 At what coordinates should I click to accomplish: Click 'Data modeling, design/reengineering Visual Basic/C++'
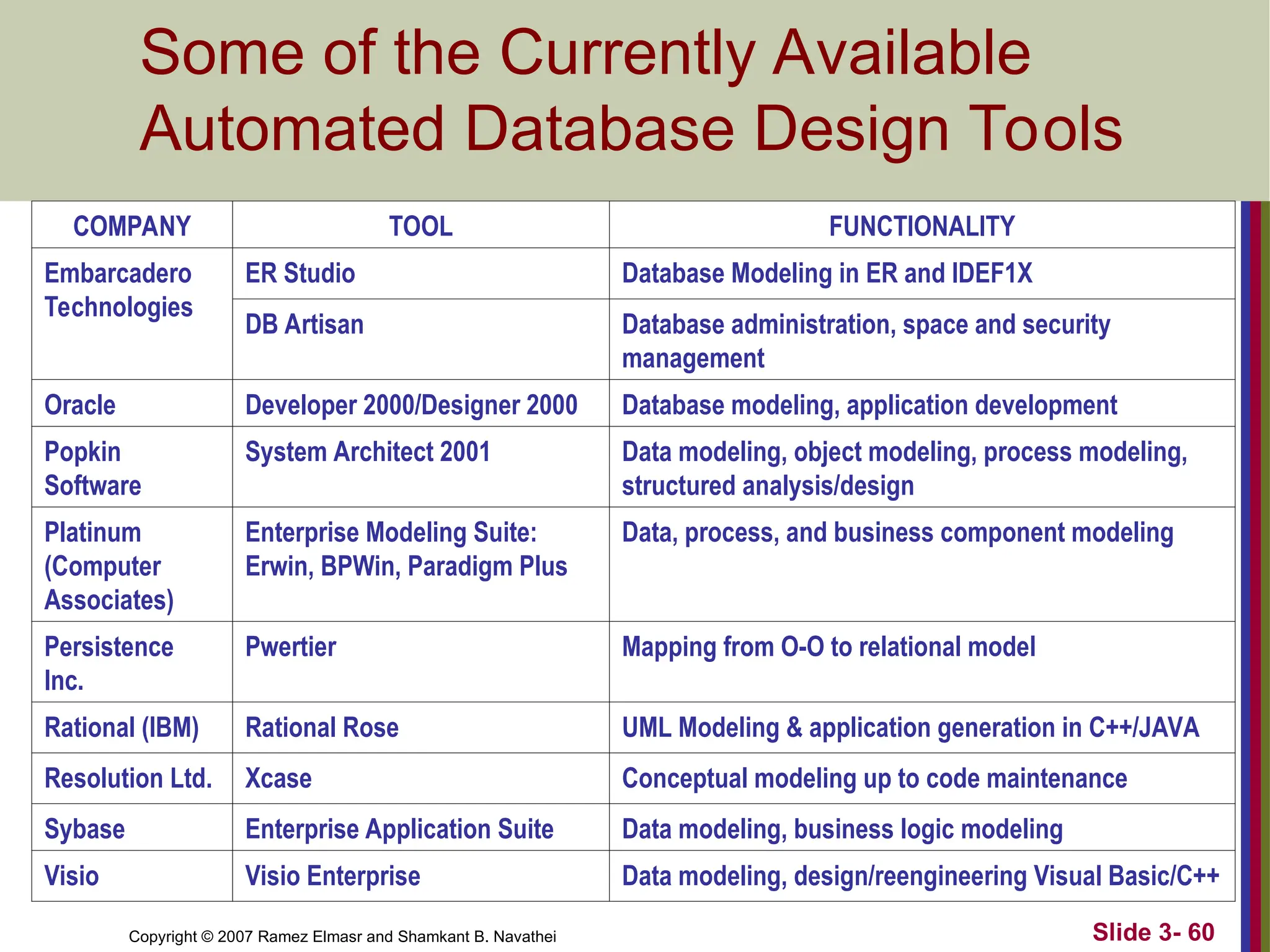(x=922, y=876)
